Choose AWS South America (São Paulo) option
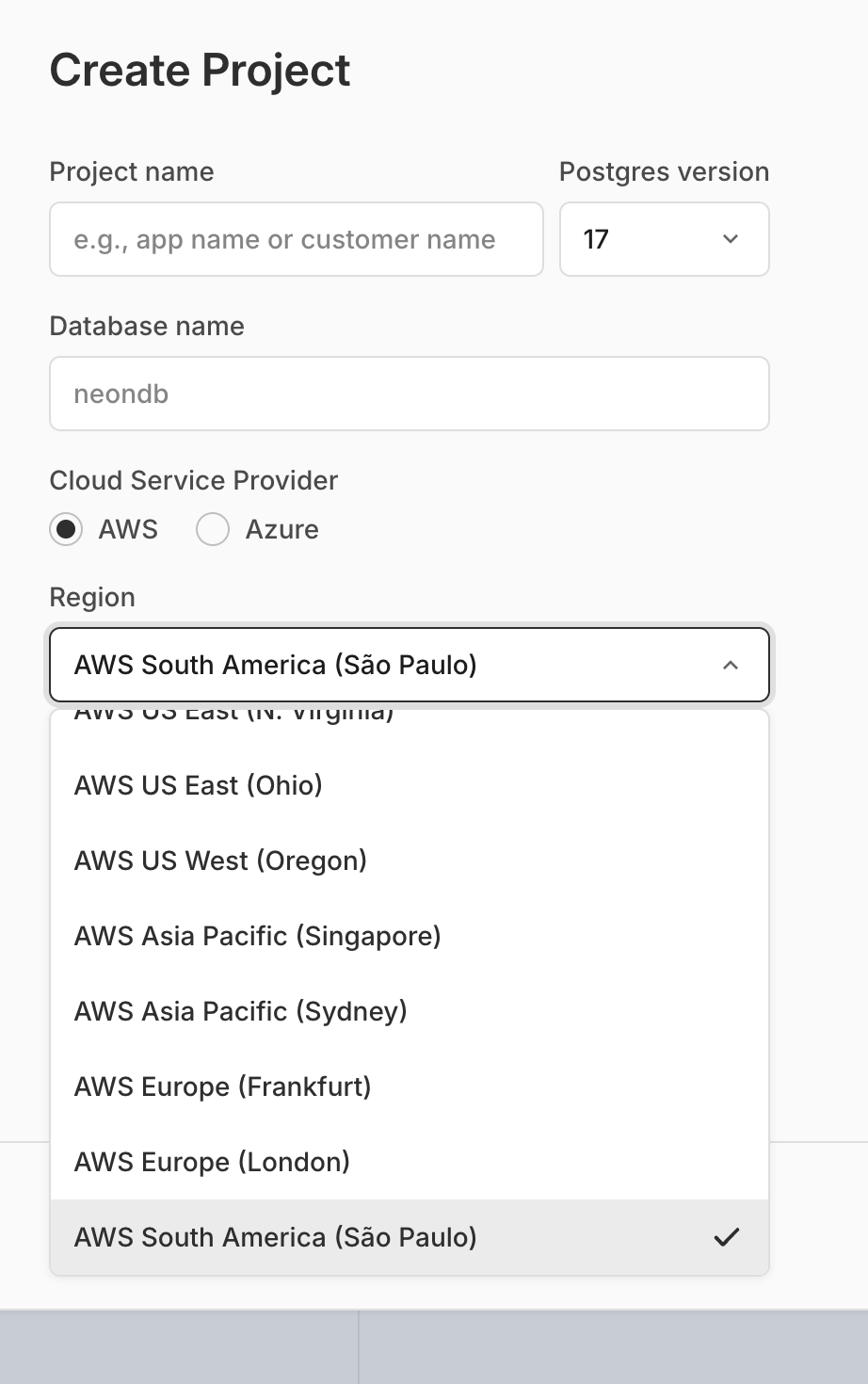Viewport: 868px width, 1384px height. click(410, 1237)
